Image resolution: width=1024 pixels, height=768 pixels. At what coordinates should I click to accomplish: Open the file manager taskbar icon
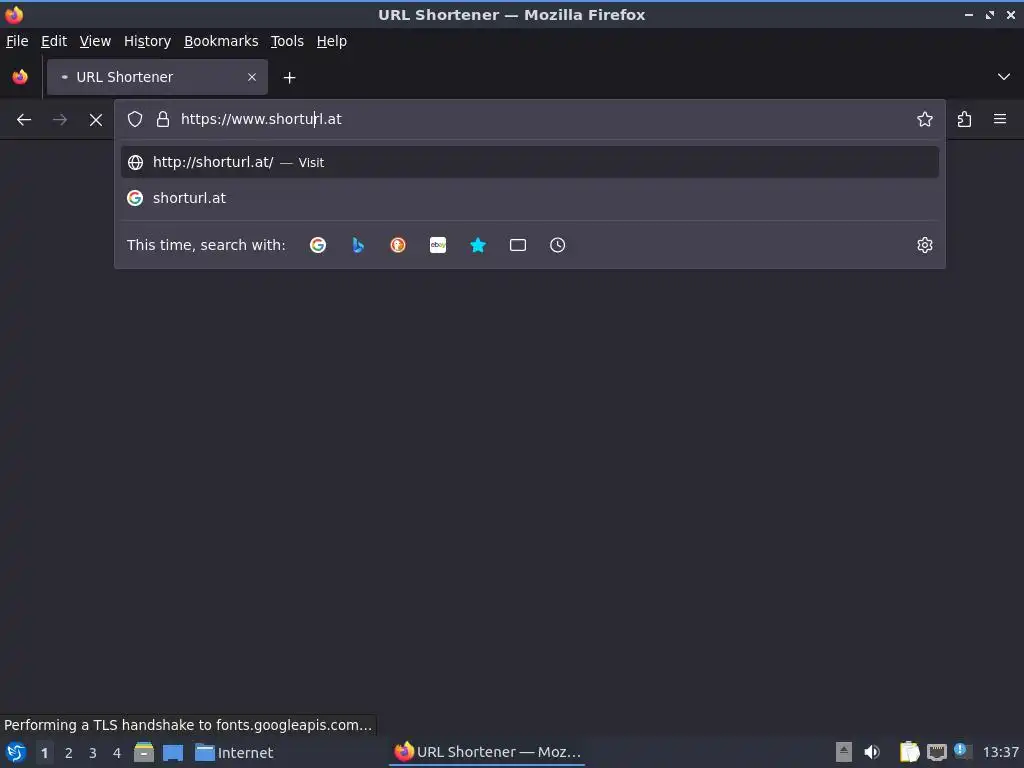pos(144,752)
